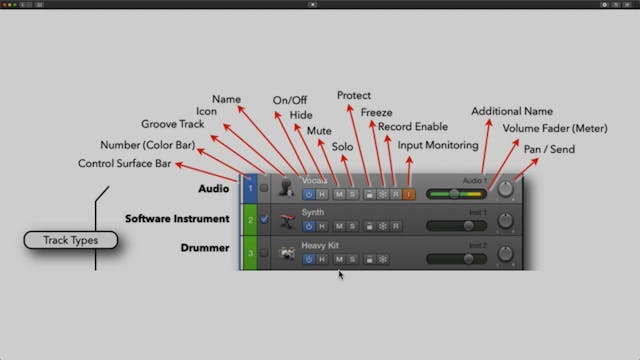Freeze the Vocals track using snowflake icon

pos(382,195)
